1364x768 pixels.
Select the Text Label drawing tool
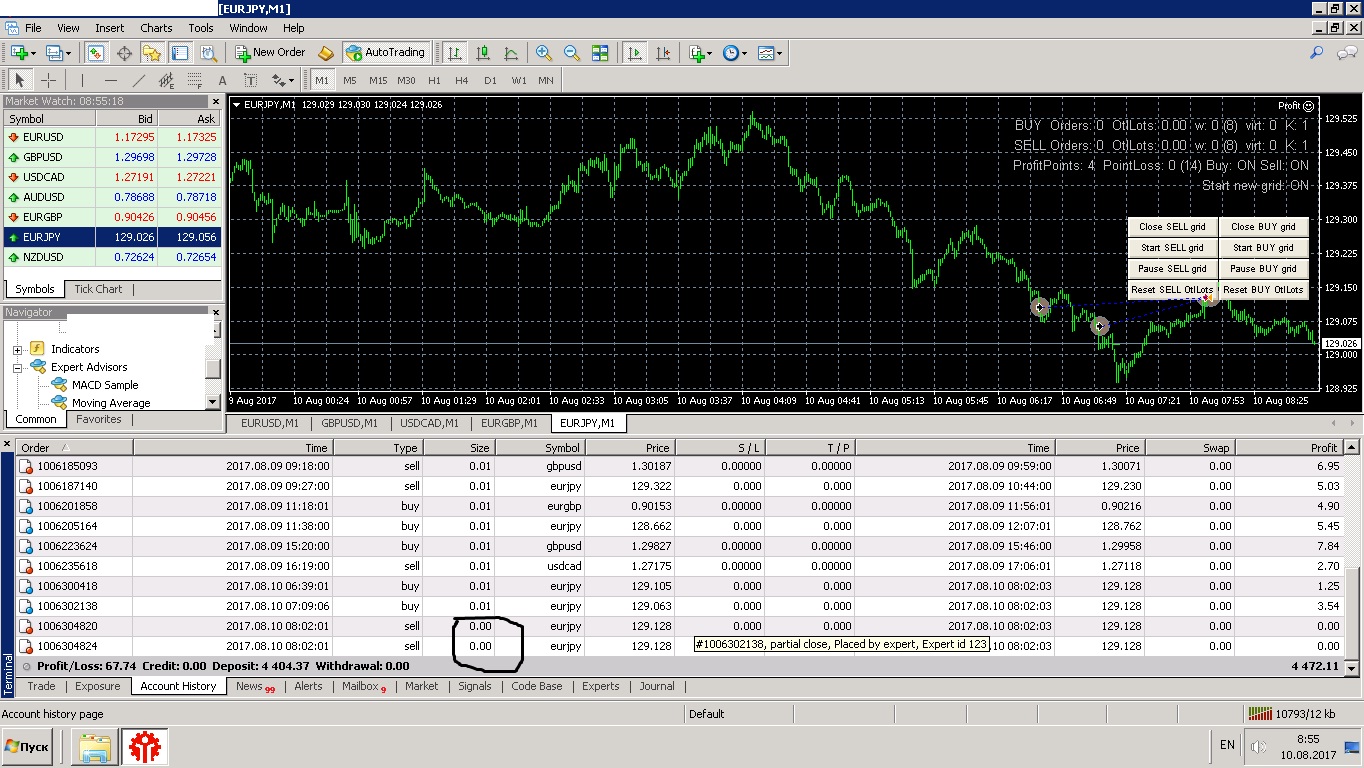(250, 80)
